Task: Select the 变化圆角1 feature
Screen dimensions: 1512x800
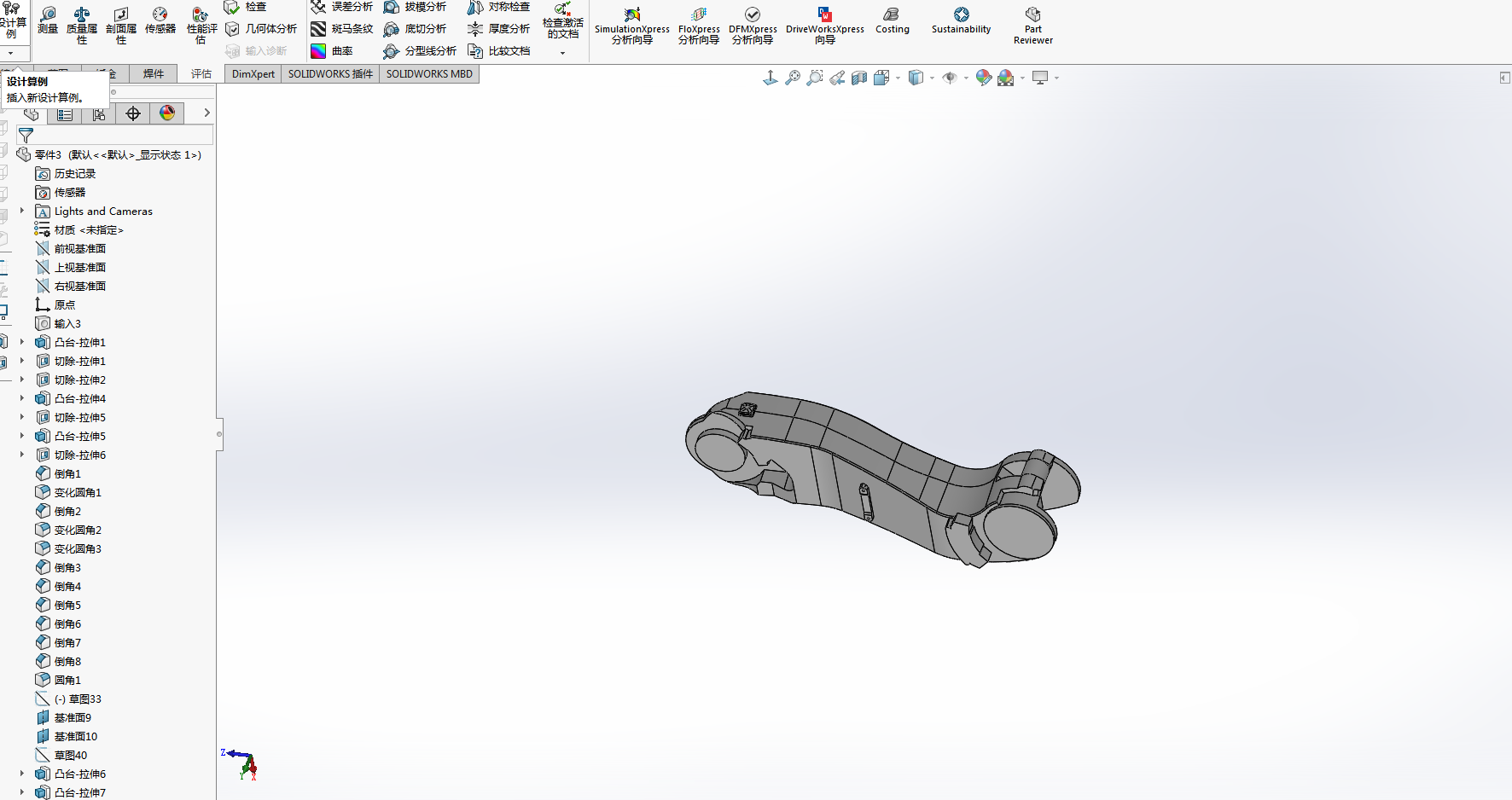Action: tap(68, 492)
